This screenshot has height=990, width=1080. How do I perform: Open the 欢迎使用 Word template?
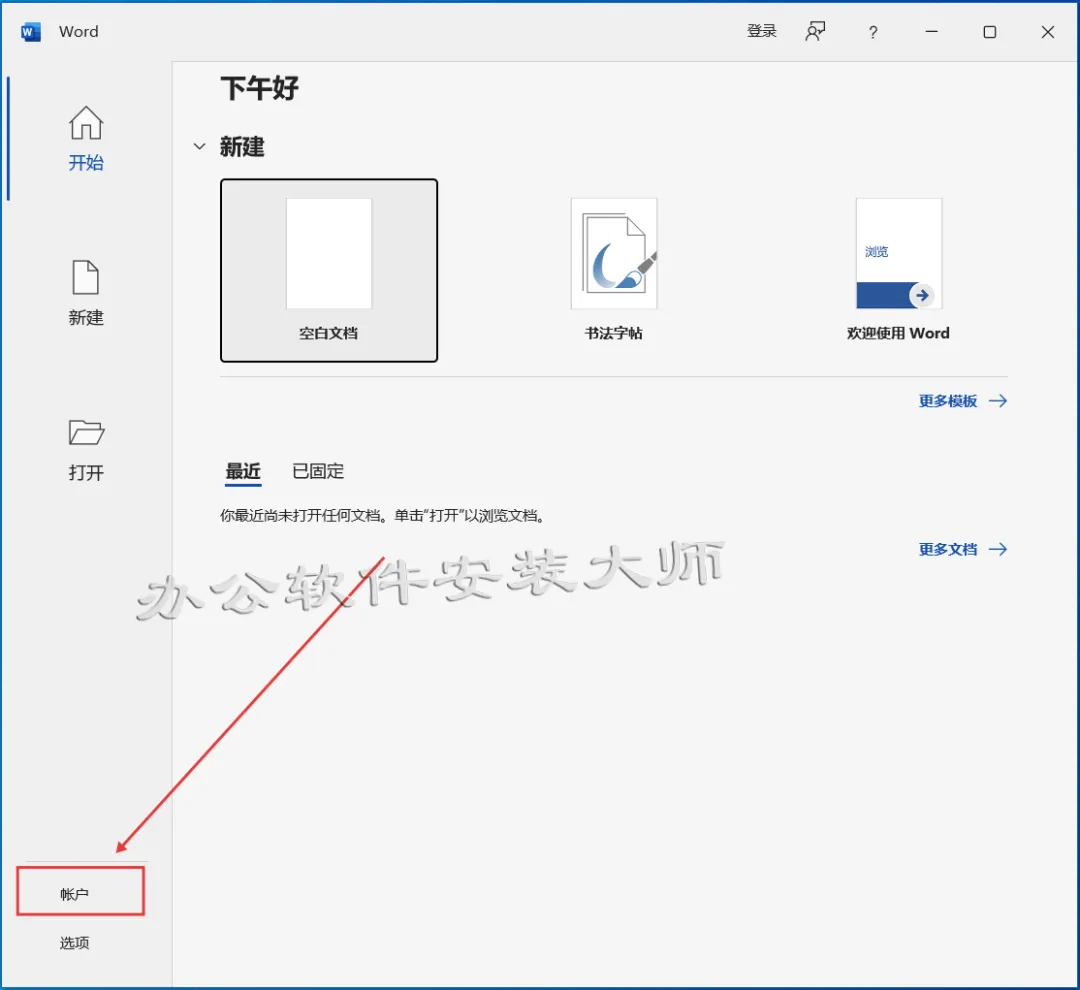898,270
